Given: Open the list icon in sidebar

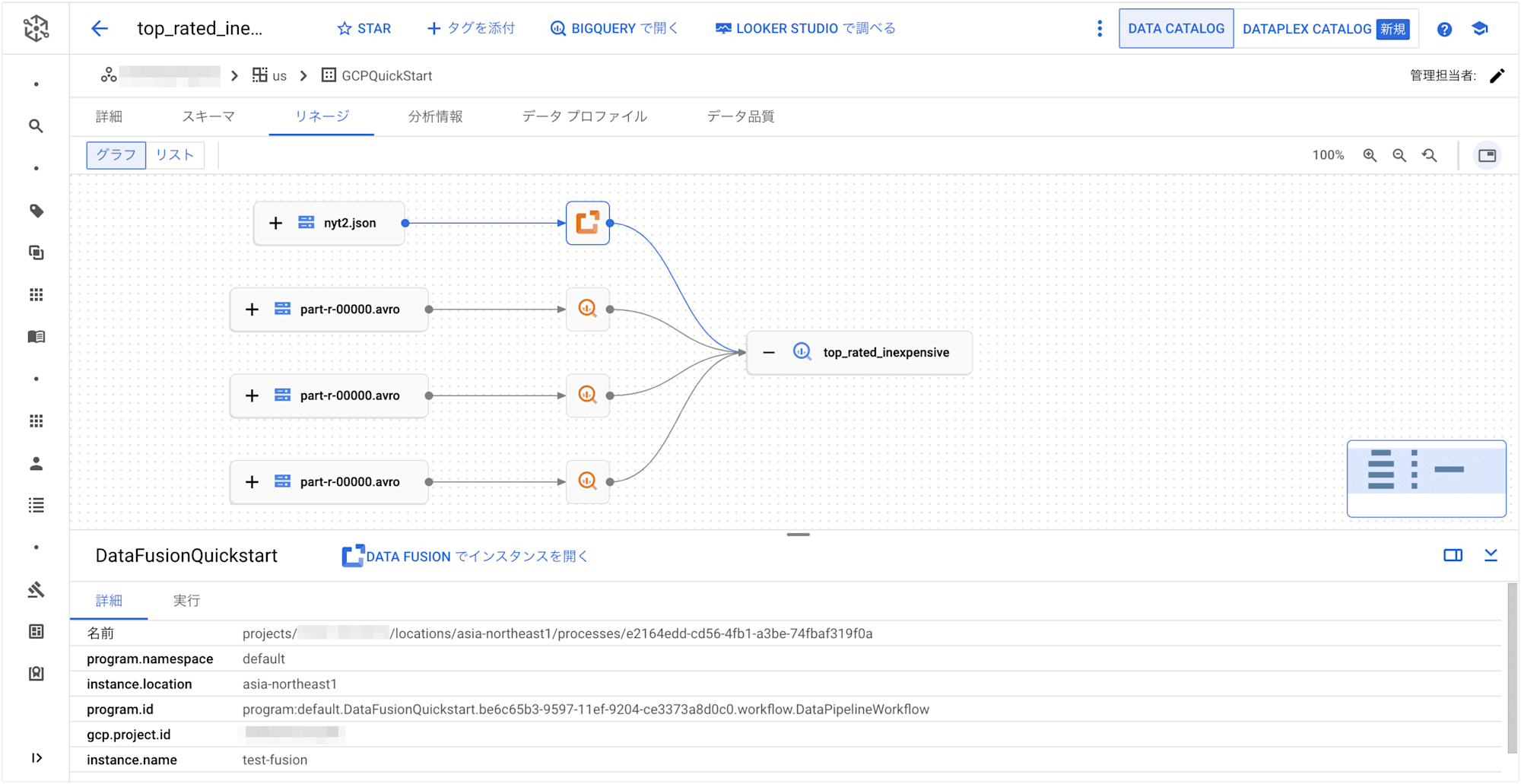Looking at the screenshot, I should (36, 506).
